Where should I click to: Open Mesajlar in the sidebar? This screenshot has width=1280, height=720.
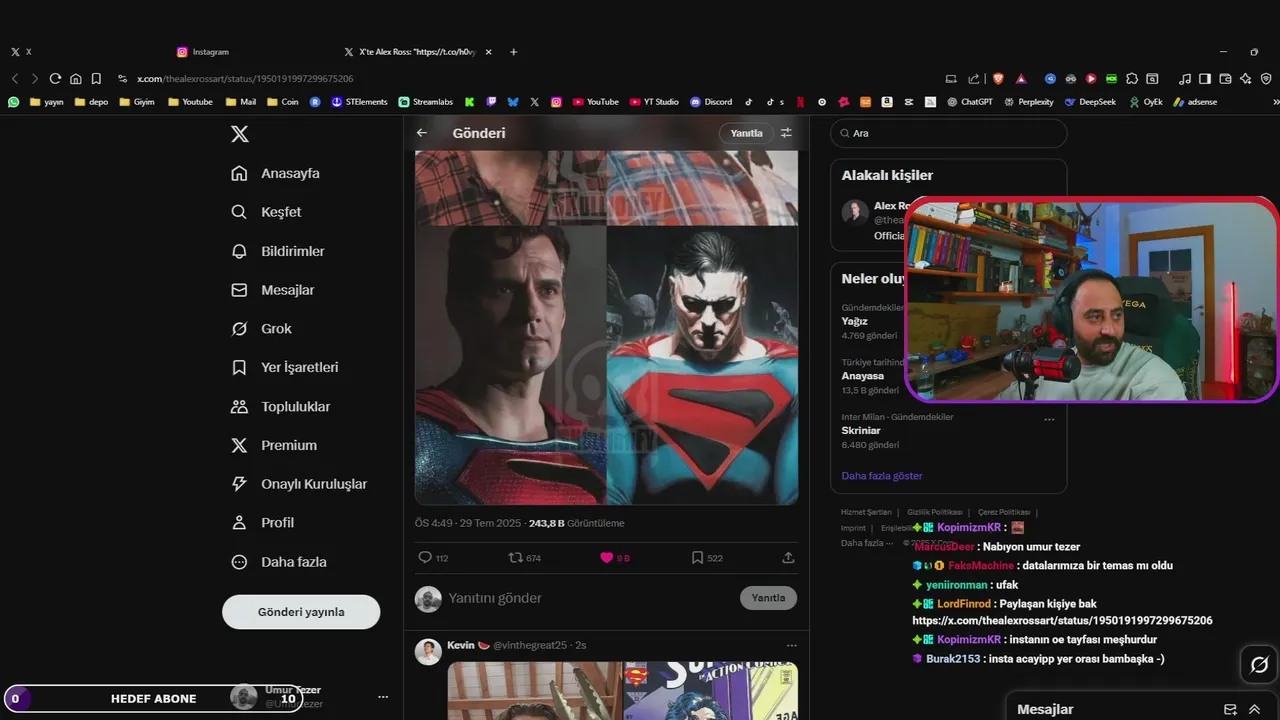point(272,290)
